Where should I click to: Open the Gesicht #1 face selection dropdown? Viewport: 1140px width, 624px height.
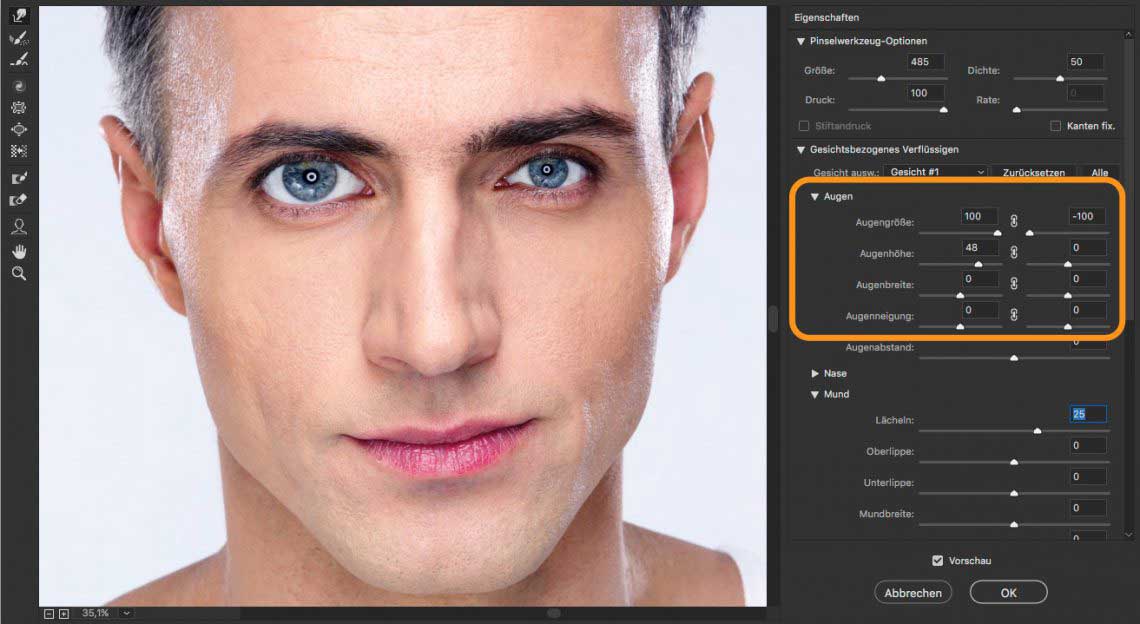[935, 173]
